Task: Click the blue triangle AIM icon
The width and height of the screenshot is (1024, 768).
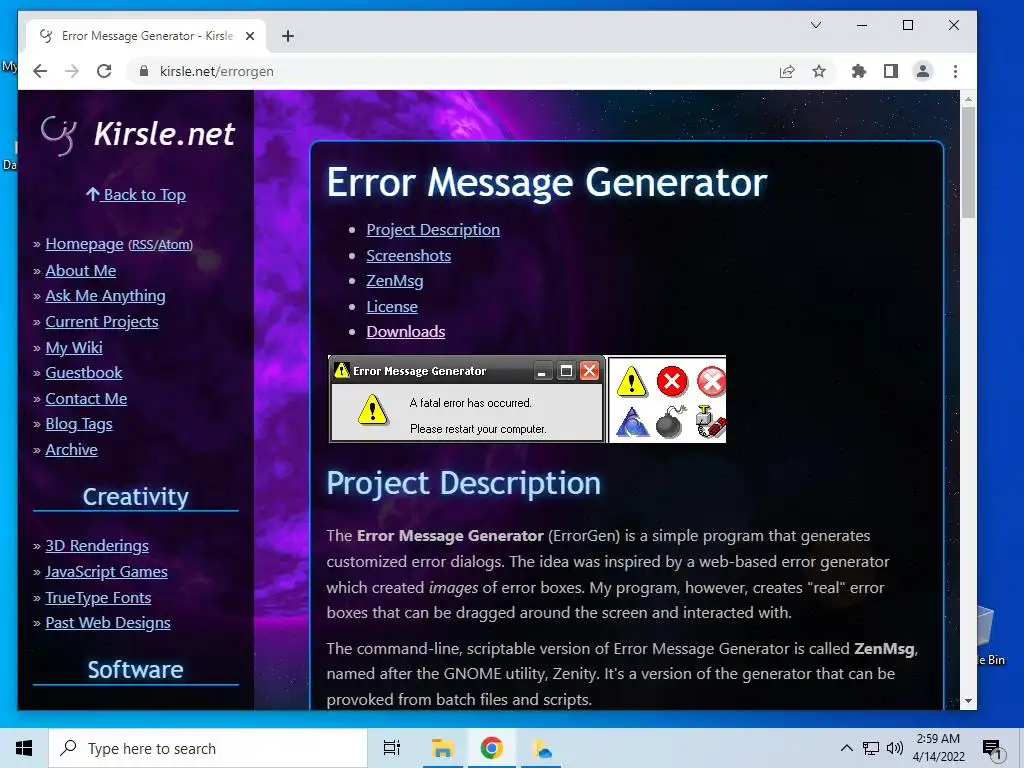Action: click(632, 422)
